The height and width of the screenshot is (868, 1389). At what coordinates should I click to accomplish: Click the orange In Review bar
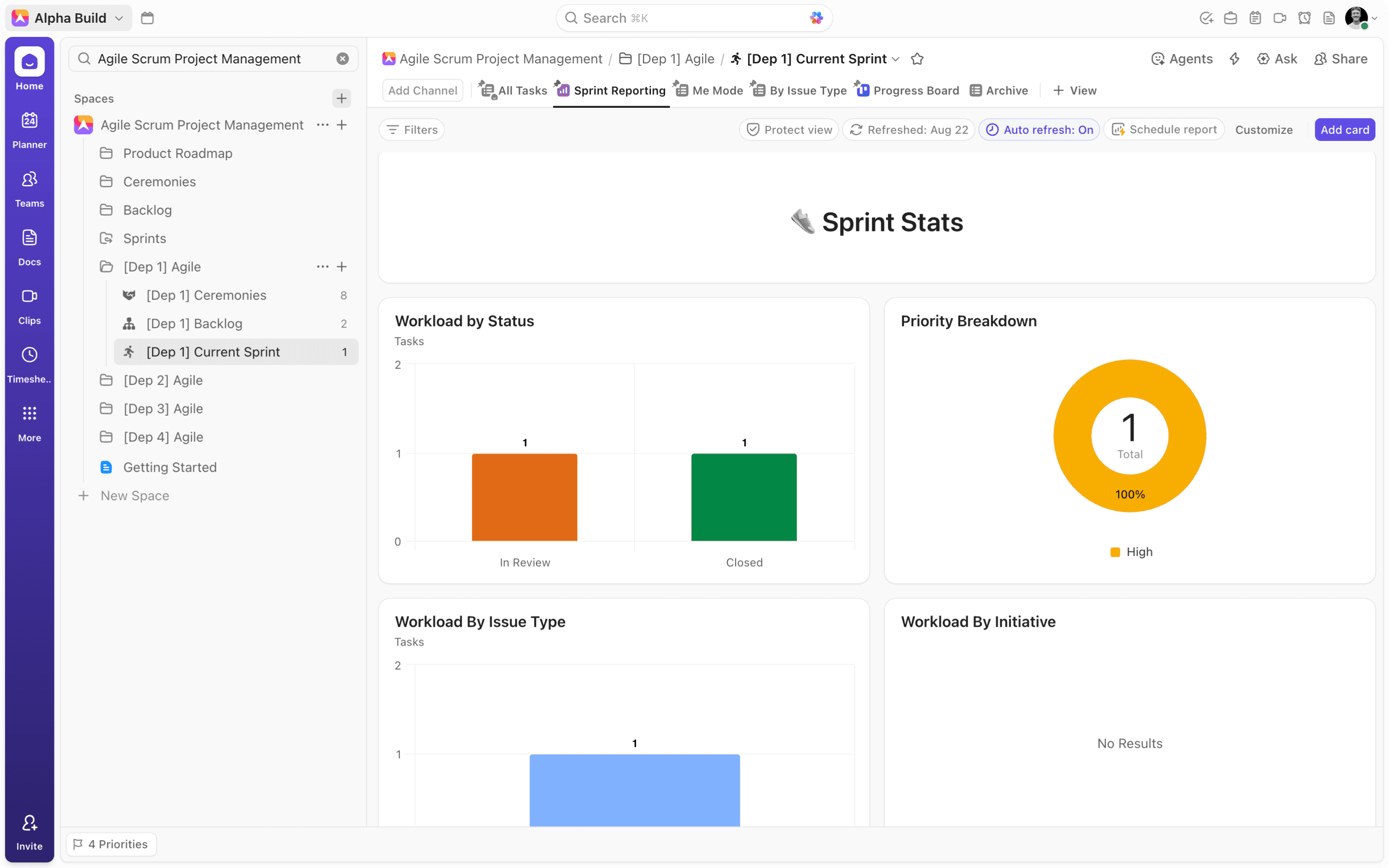(x=524, y=497)
